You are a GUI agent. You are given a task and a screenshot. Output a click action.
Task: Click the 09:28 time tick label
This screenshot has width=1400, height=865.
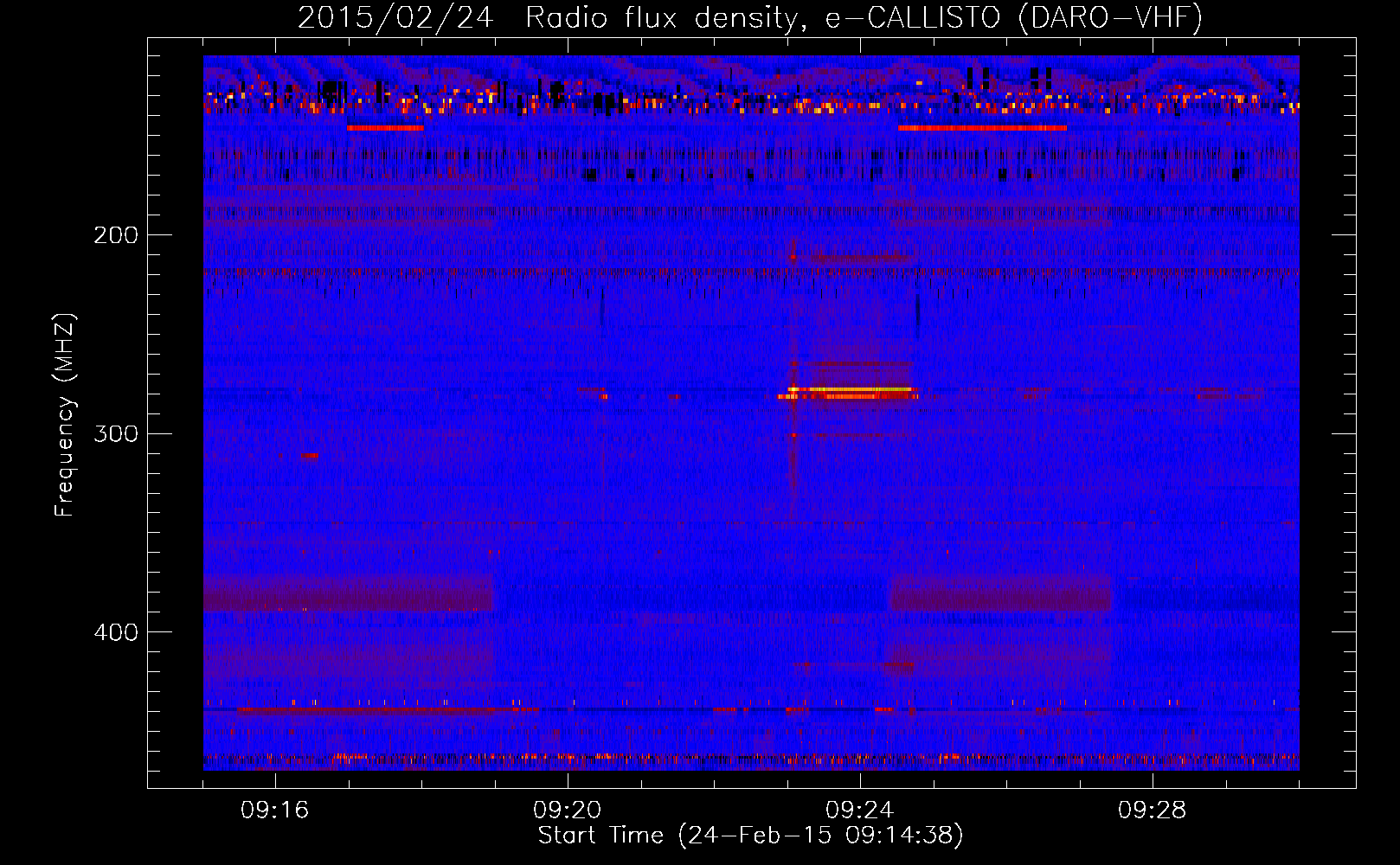[x=1153, y=811]
